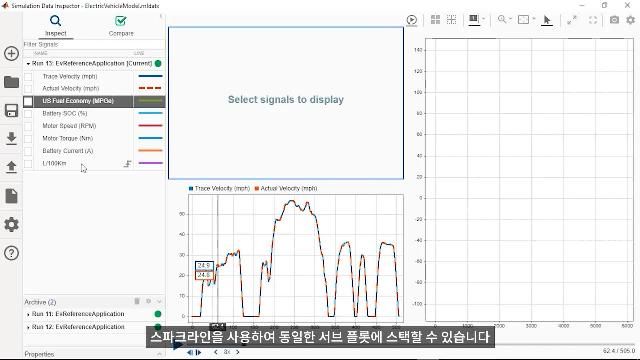Click the save session disk icon
This screenshot has height=360, width=640.
pos(11,110)
